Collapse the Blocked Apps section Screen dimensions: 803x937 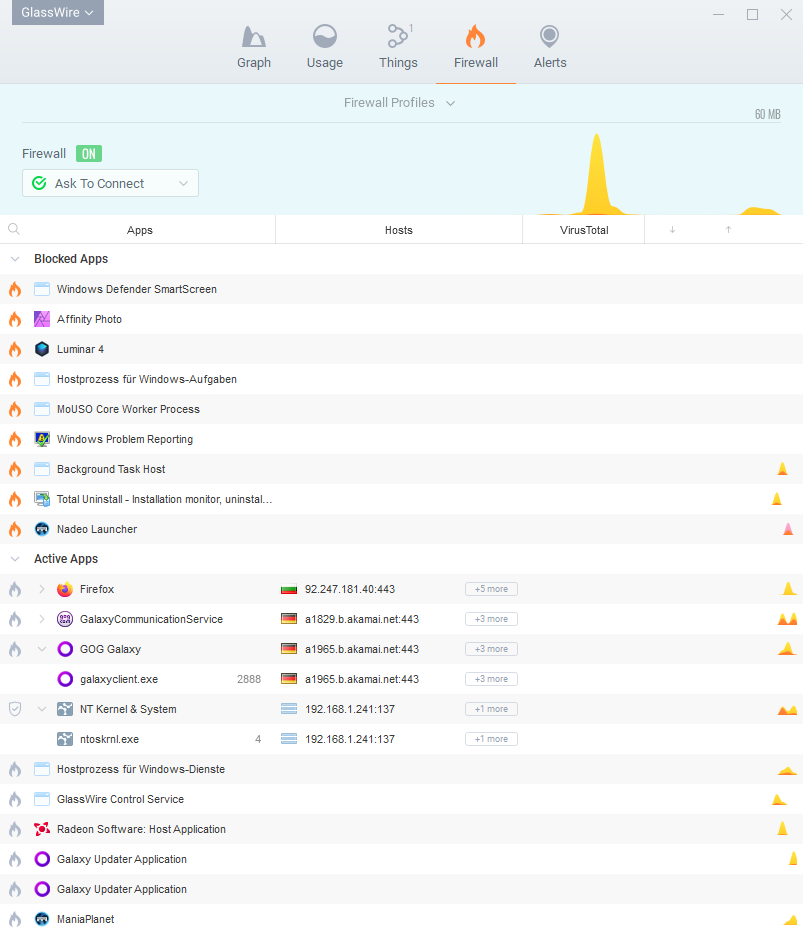pyautogui.click(x=16, y=259)
